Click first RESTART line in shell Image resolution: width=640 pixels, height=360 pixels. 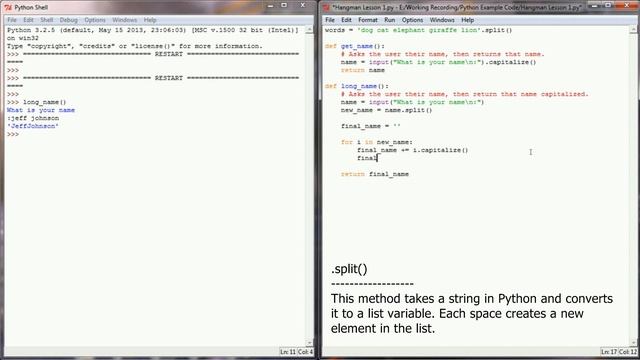[161, 54]
